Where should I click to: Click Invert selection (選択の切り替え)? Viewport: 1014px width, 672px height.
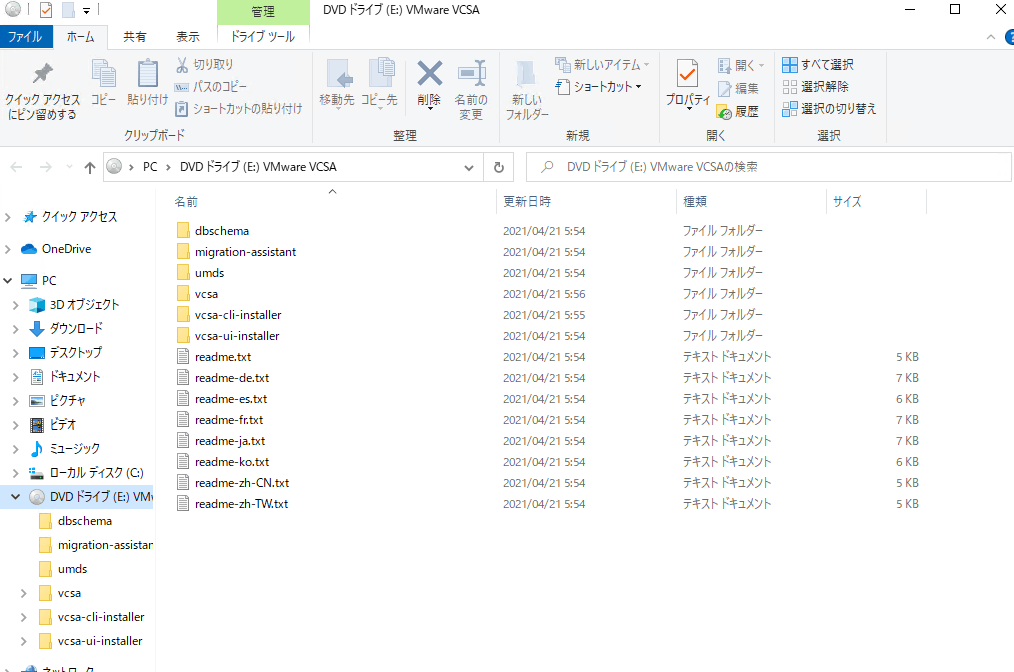(x=829, y=109)
